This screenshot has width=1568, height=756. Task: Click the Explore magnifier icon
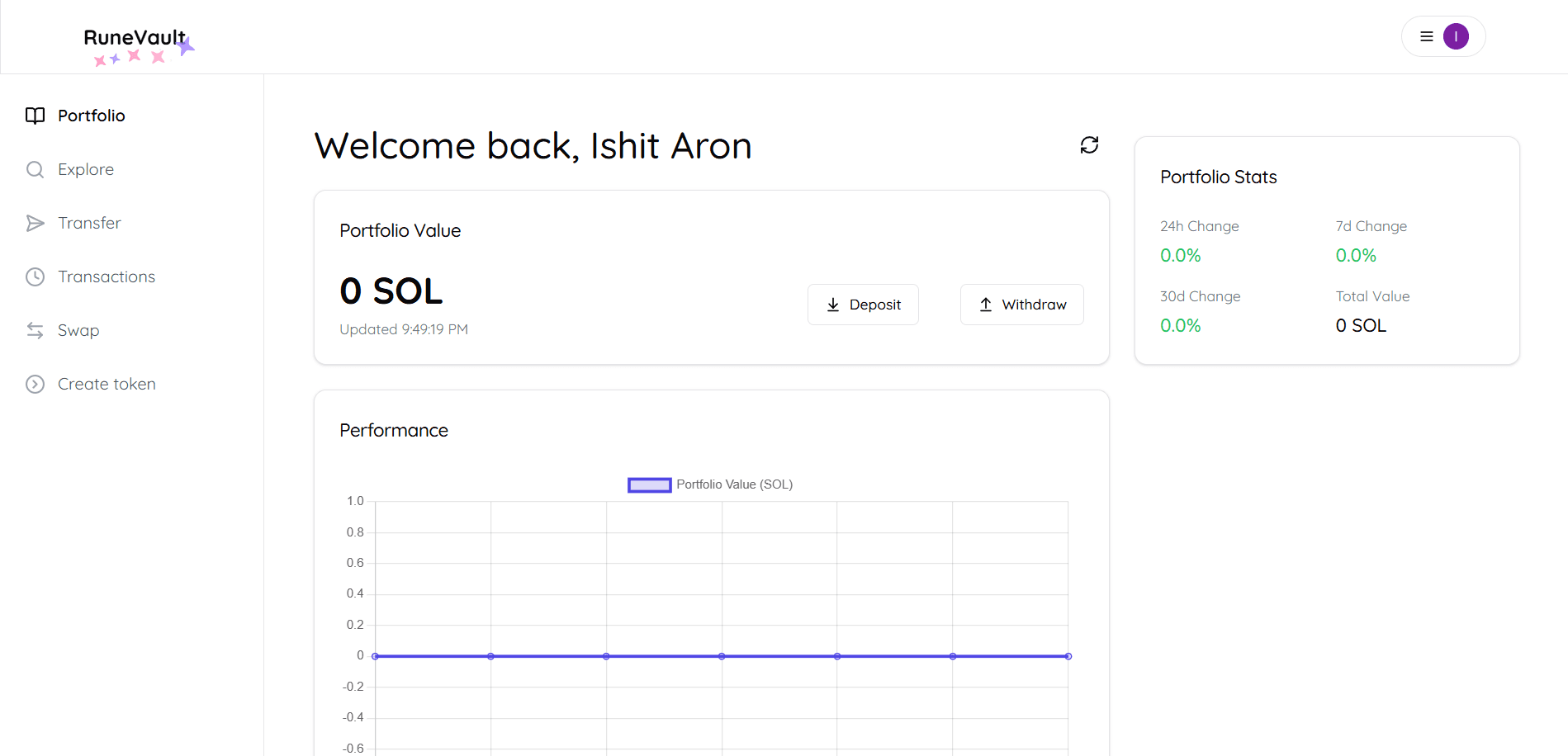click(35, 169)
